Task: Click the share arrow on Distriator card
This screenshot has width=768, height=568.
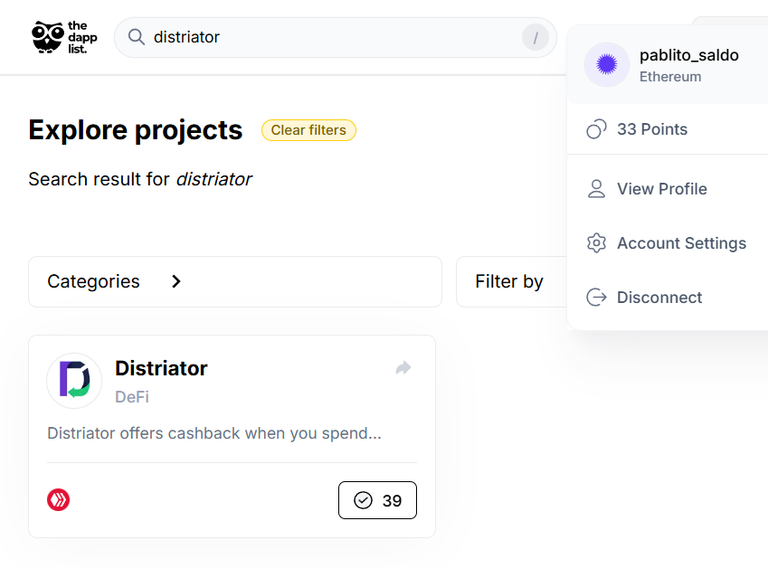Action: point(403,368)
